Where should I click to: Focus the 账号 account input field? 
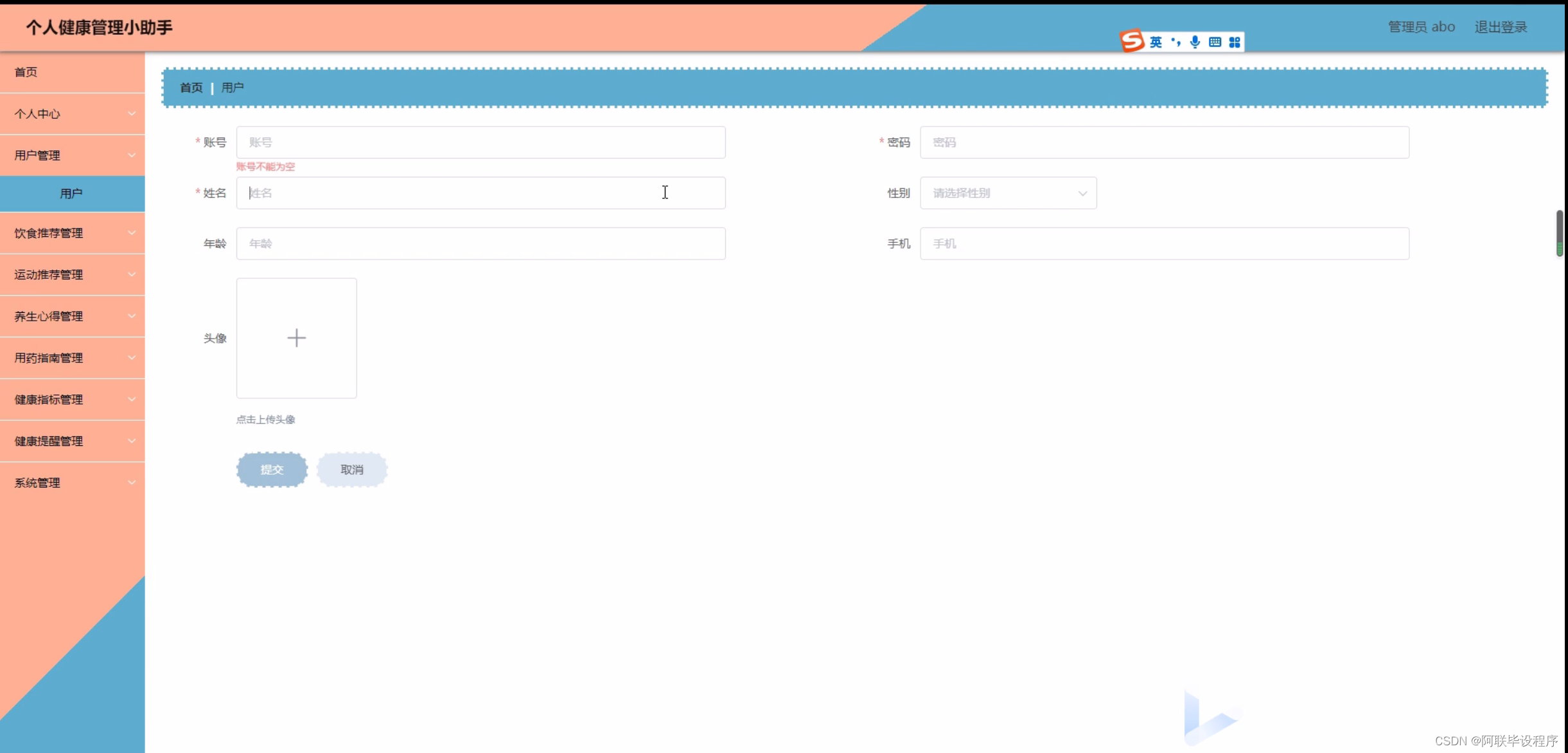pyautogui.click(x=480, y=143)
